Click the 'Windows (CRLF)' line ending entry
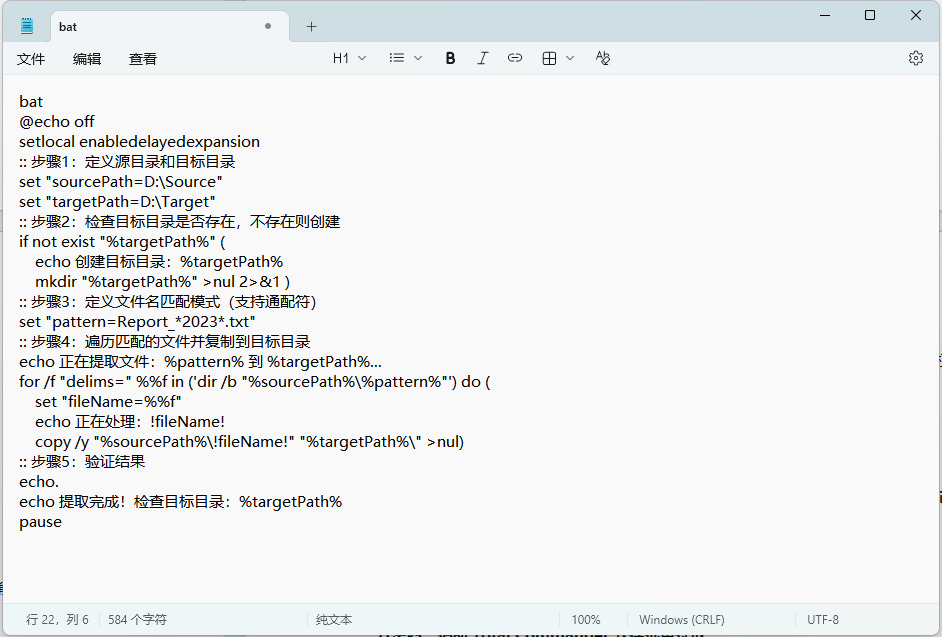 [x=682, y=620]
